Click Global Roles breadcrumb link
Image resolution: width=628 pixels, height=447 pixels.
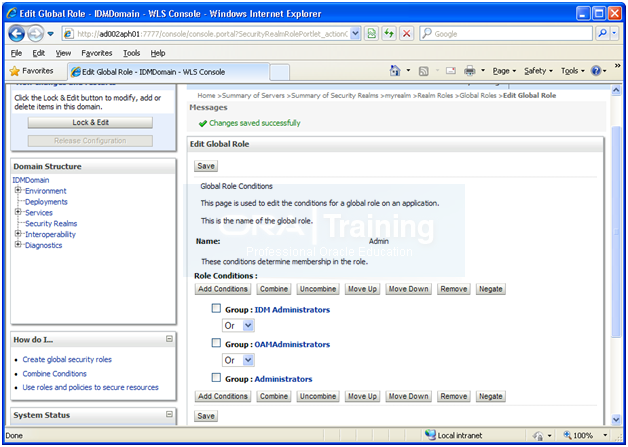(478, 95)
